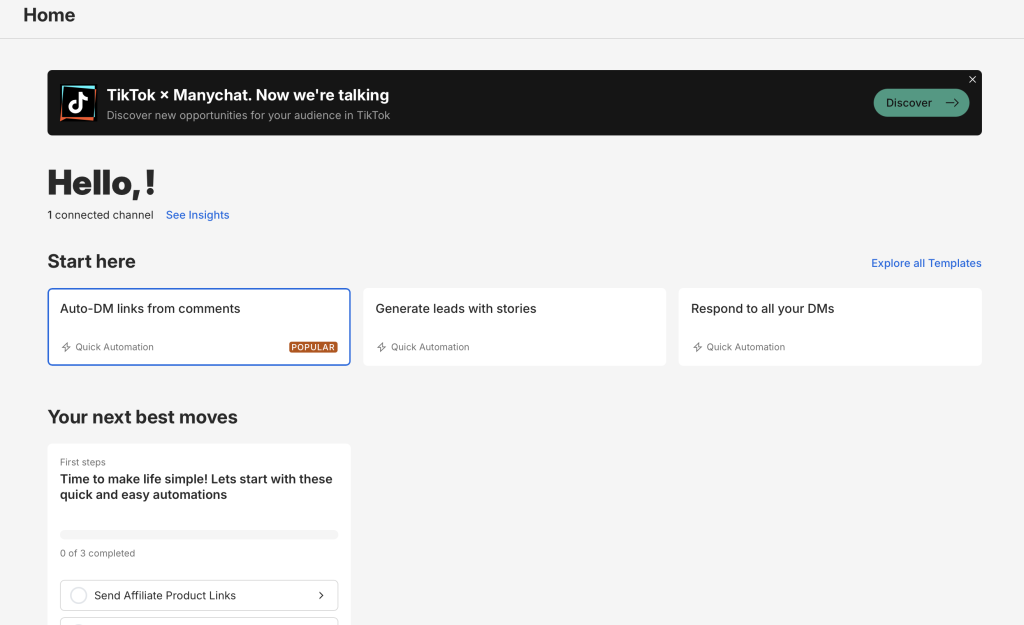Click the arrow icon inside Discover button
This screenshot has height=625, width=1024.
(x=952, y=103)
